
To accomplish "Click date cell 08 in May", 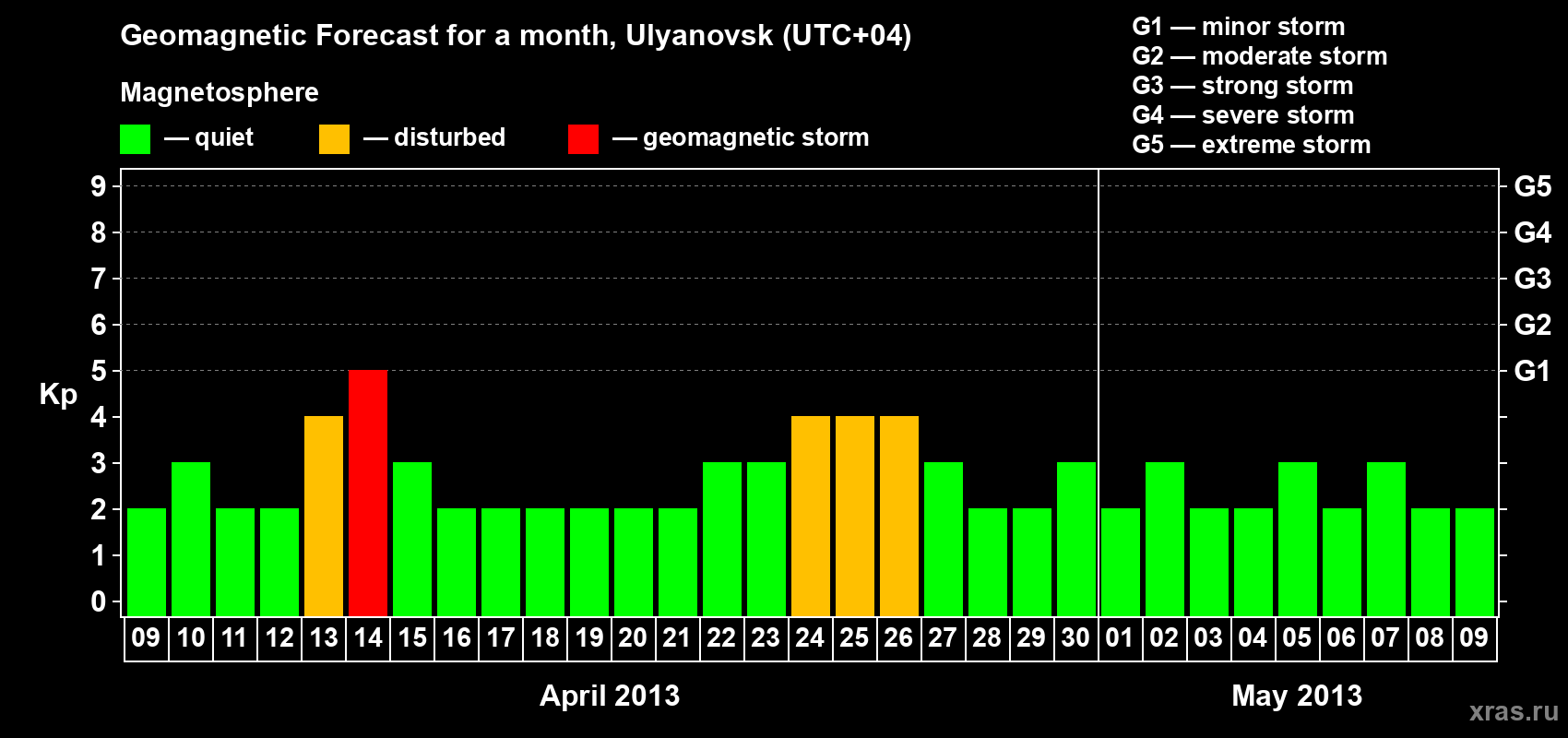I will [x=1430, y=638].
